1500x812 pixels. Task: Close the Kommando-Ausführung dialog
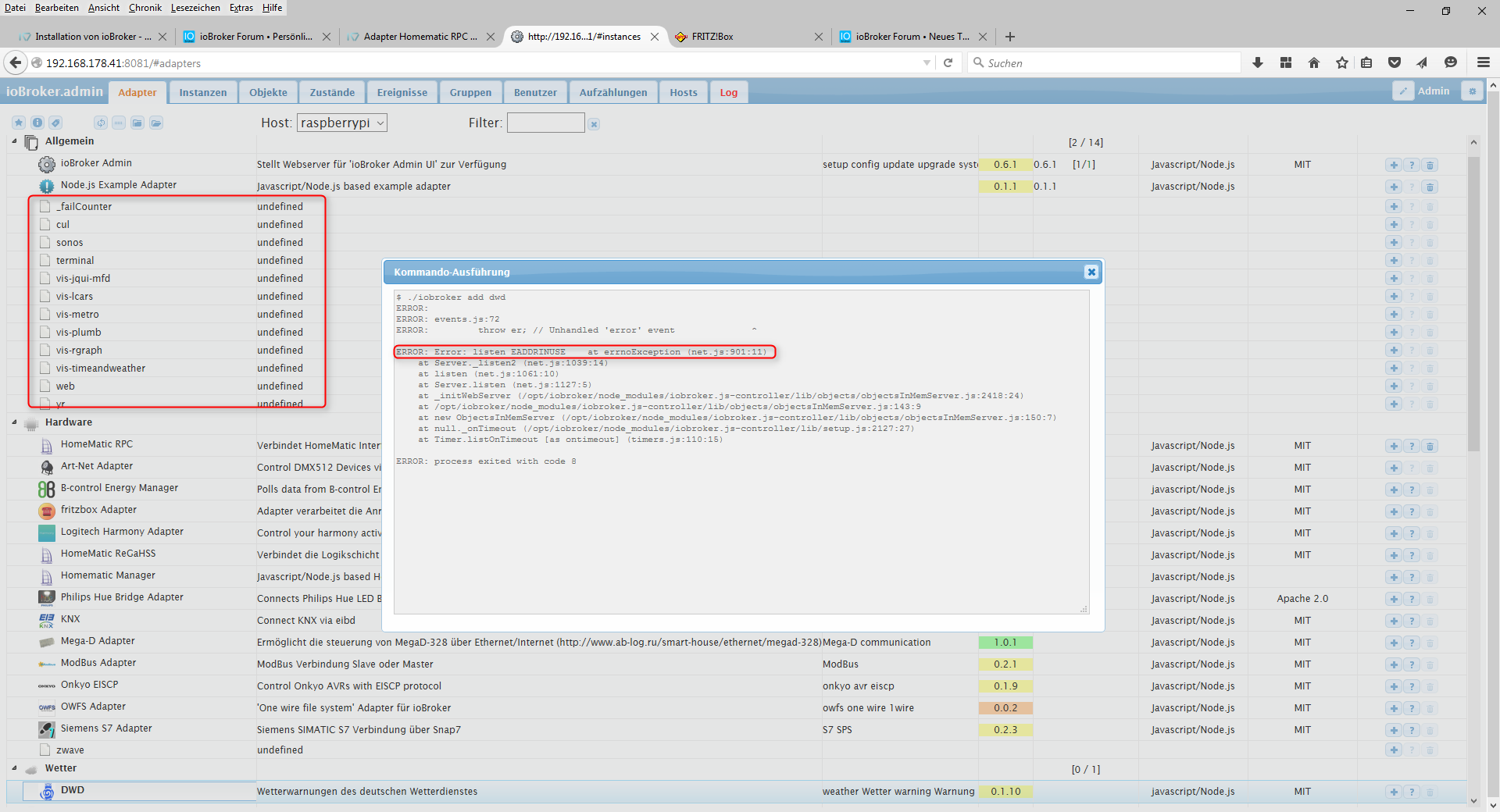[1091, 272]
